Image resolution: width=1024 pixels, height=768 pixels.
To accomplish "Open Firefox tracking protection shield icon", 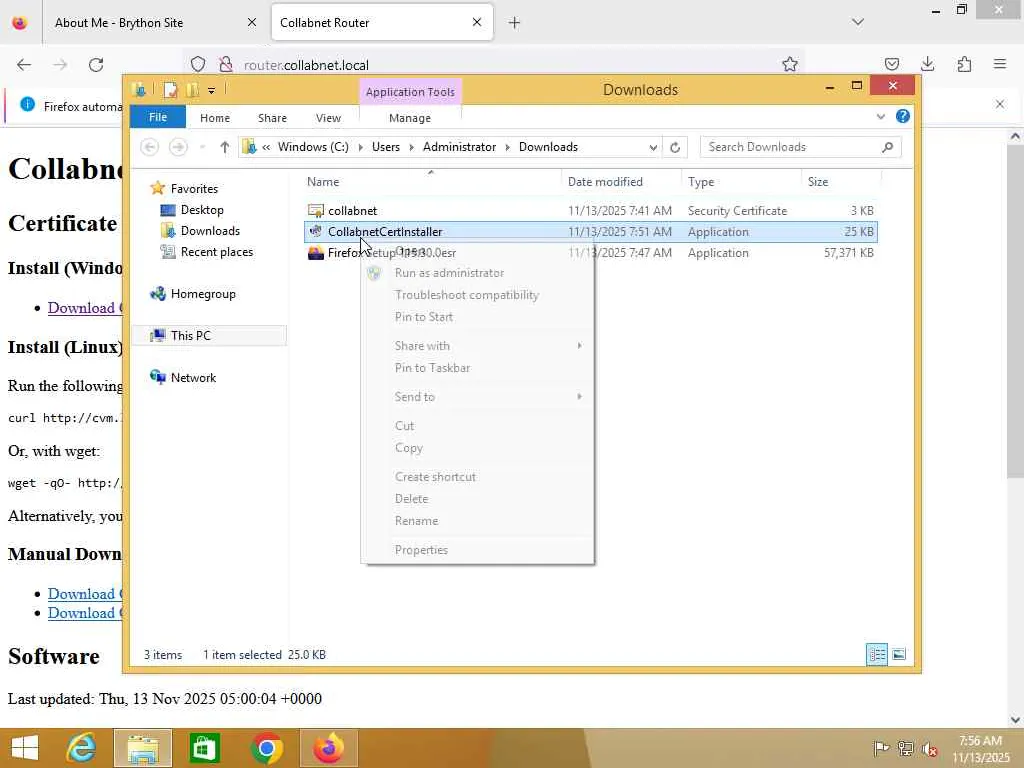I will click(x=198, y=64).
